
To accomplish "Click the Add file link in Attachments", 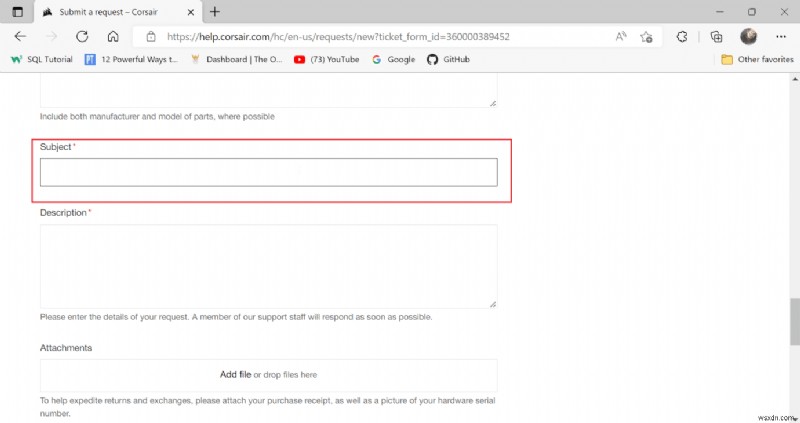I will [235, 375].
